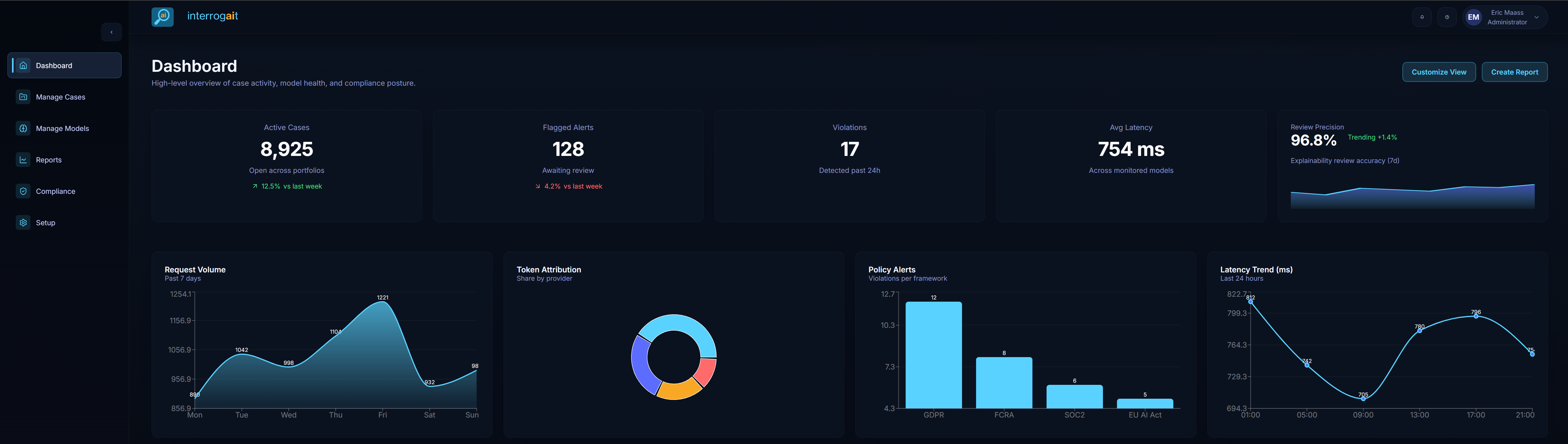The width and height of the screenshot is (1568, 444).
Task: Select the Dashboard home icon in sidebar
Action: click(x=23, y=65)
